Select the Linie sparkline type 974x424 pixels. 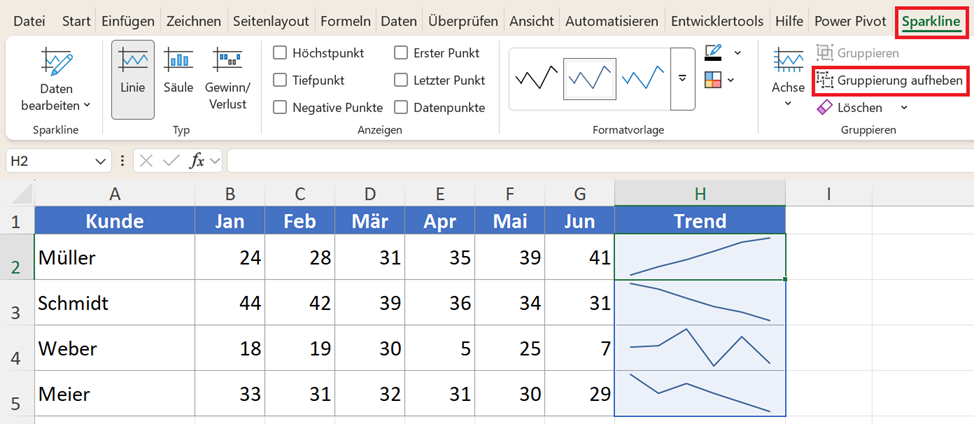pyautogui.click(x=133, y=79)
